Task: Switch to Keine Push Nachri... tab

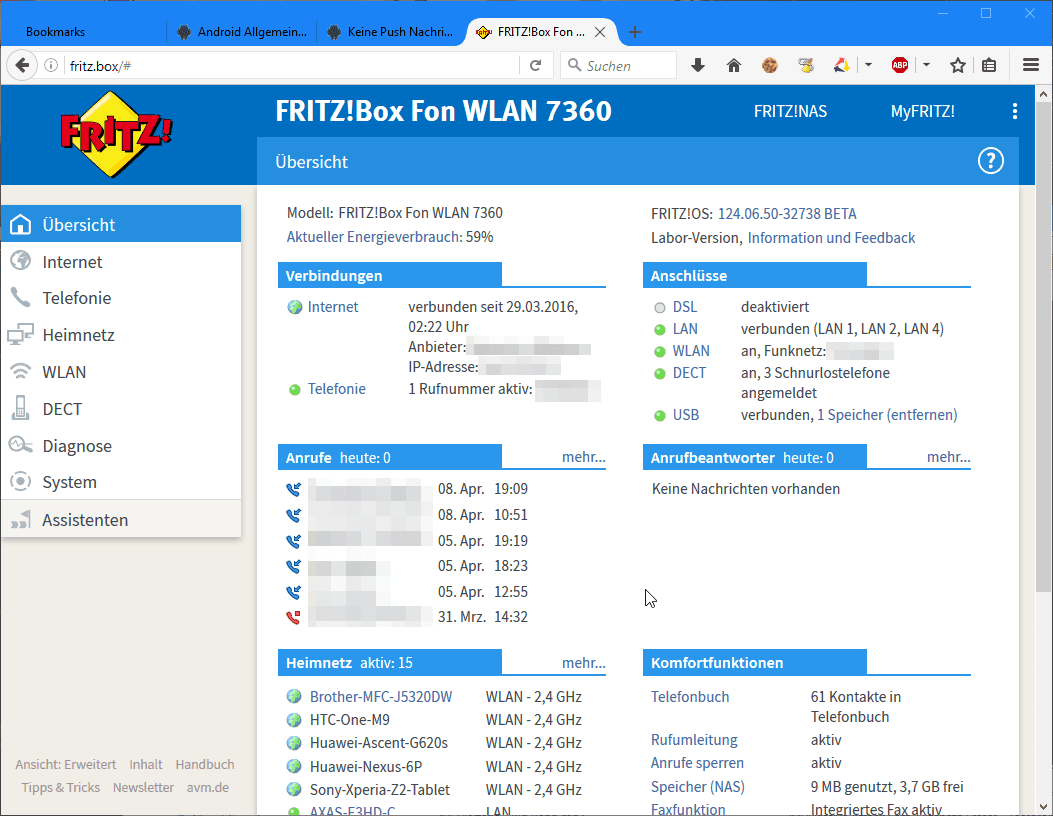Action: 391,32
